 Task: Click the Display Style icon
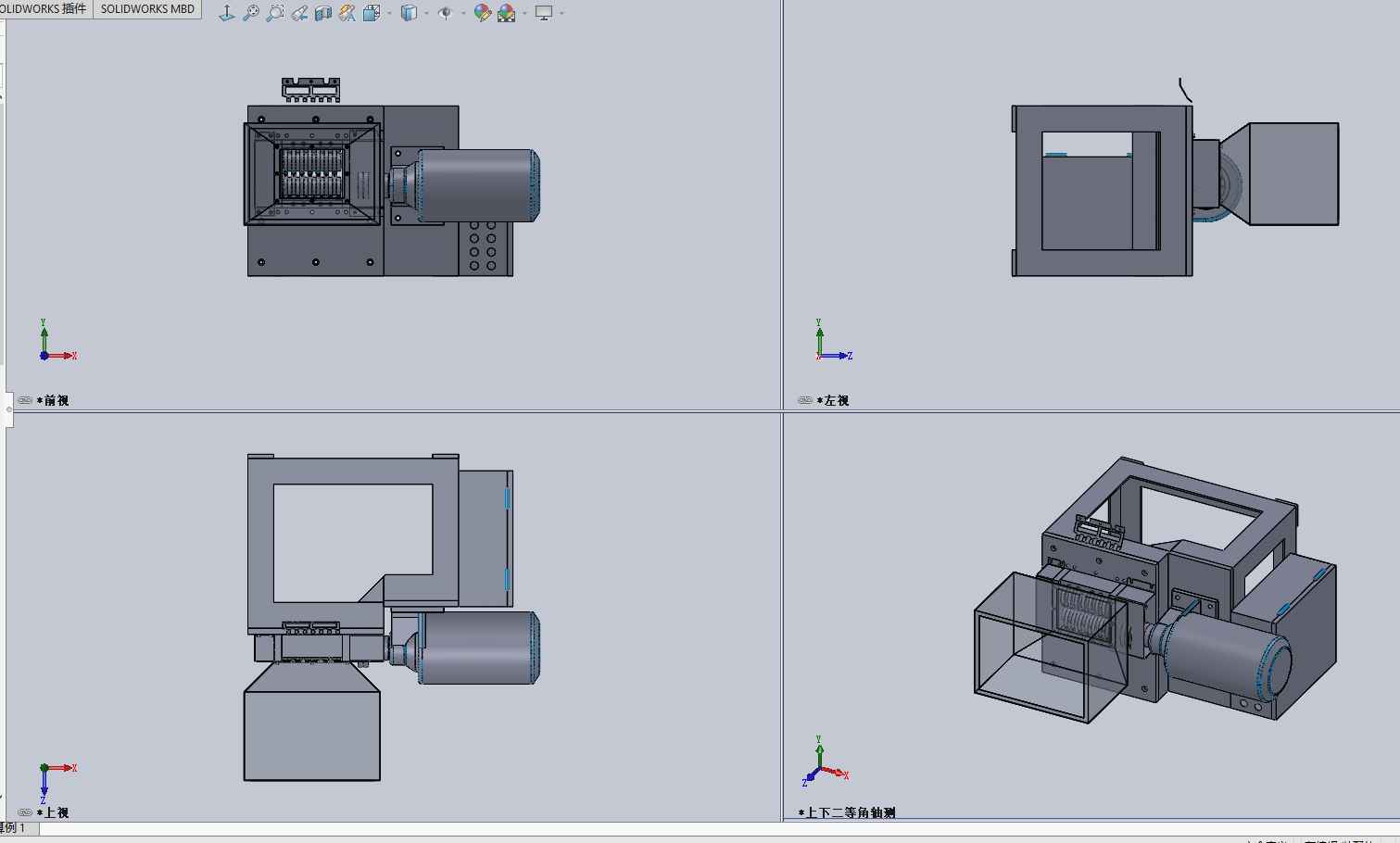pos(409,13)
